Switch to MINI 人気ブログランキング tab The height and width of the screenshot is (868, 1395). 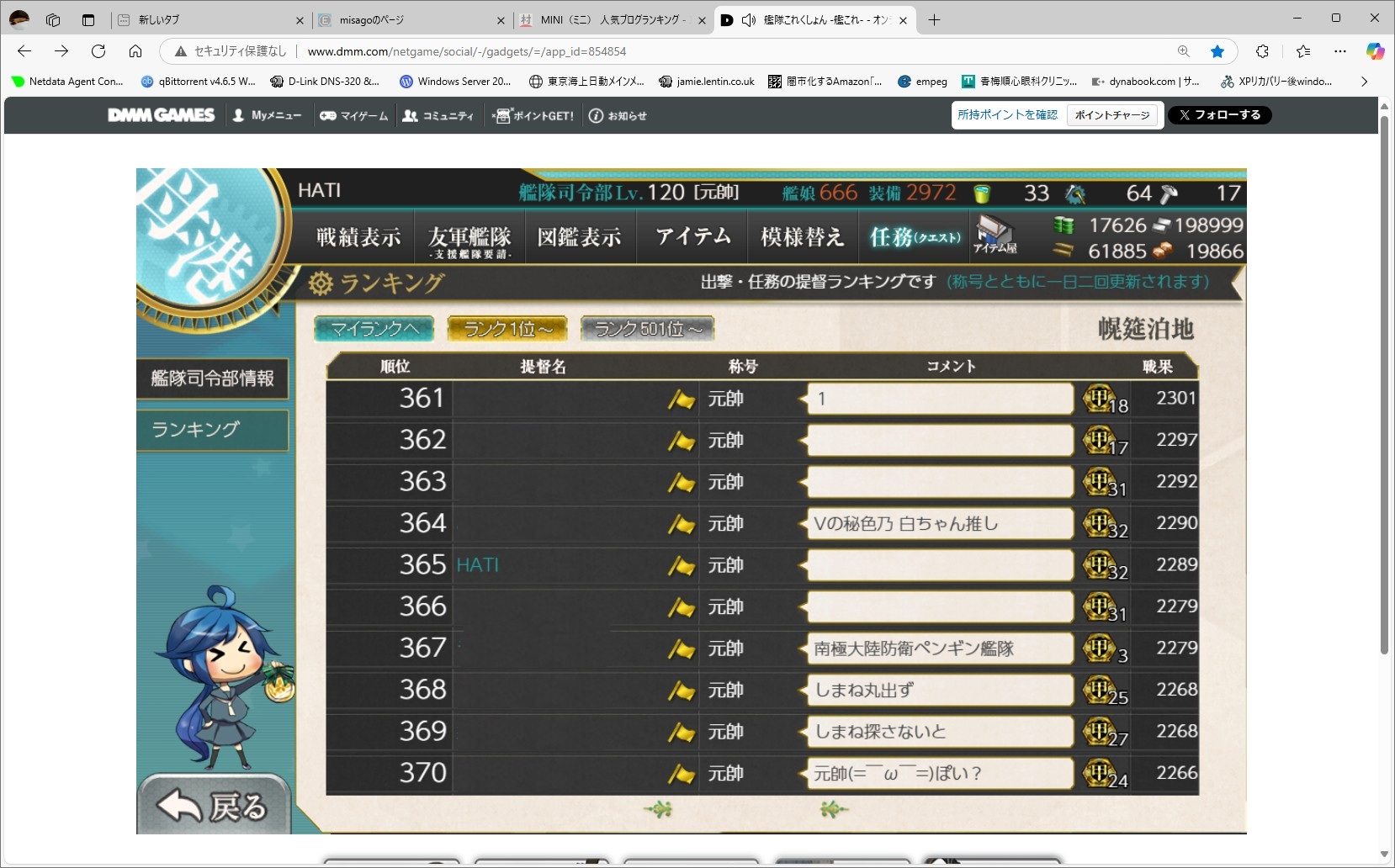click(611, 19)
